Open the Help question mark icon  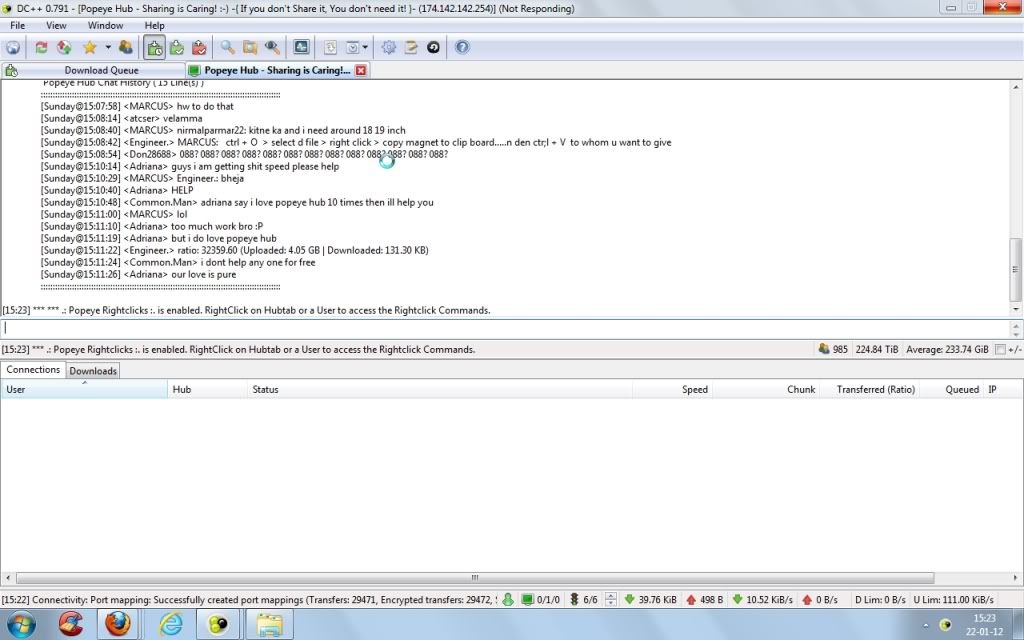462,48
